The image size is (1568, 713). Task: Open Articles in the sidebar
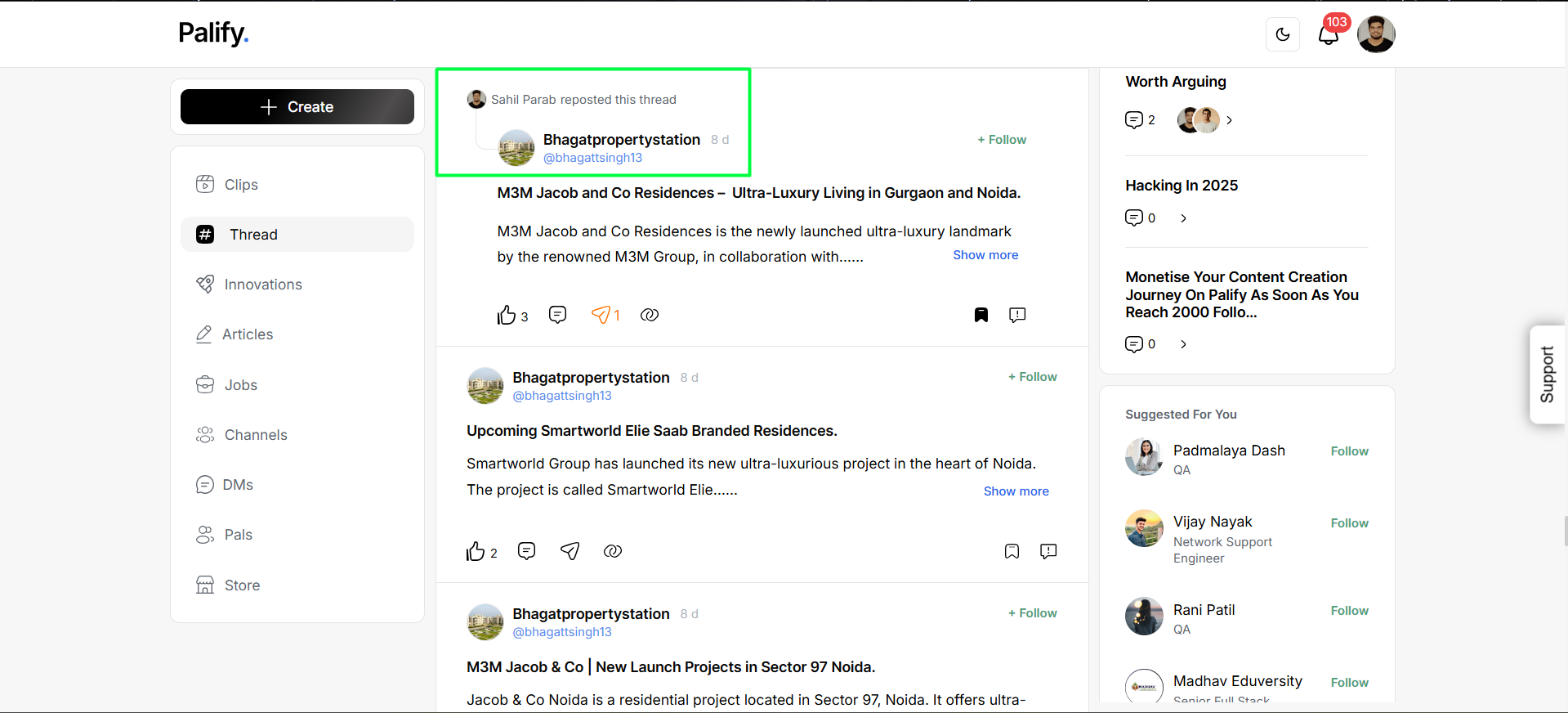click(x=297, y=334)
